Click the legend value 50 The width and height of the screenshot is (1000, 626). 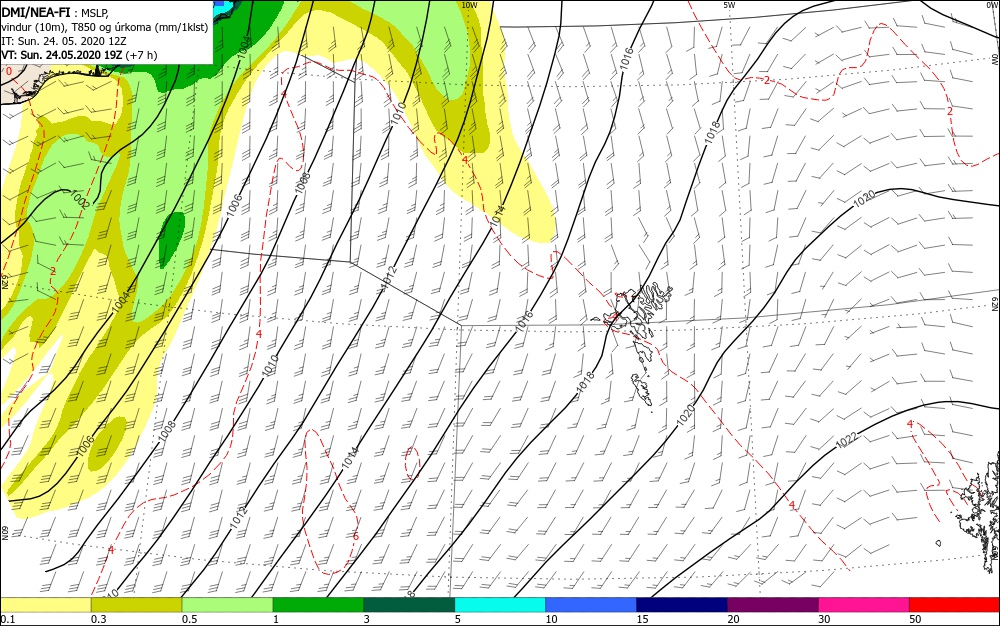915,619
